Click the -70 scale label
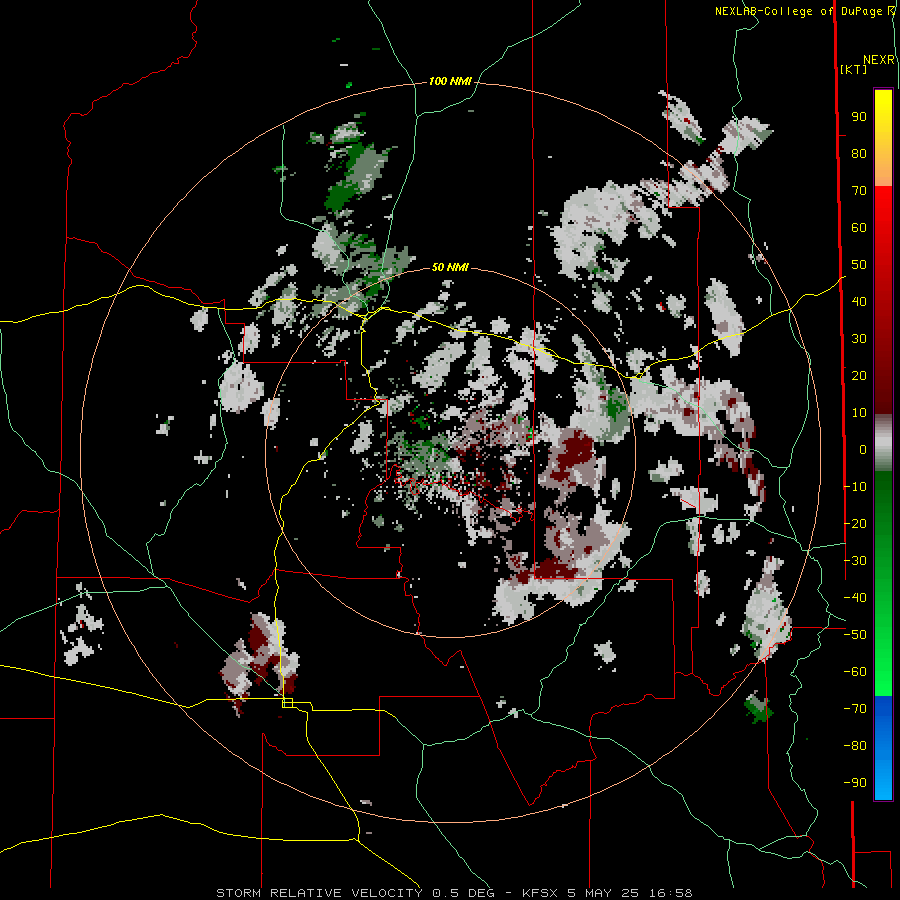Image resolution: width=900 pixels, height=900 pixels. 855,709
